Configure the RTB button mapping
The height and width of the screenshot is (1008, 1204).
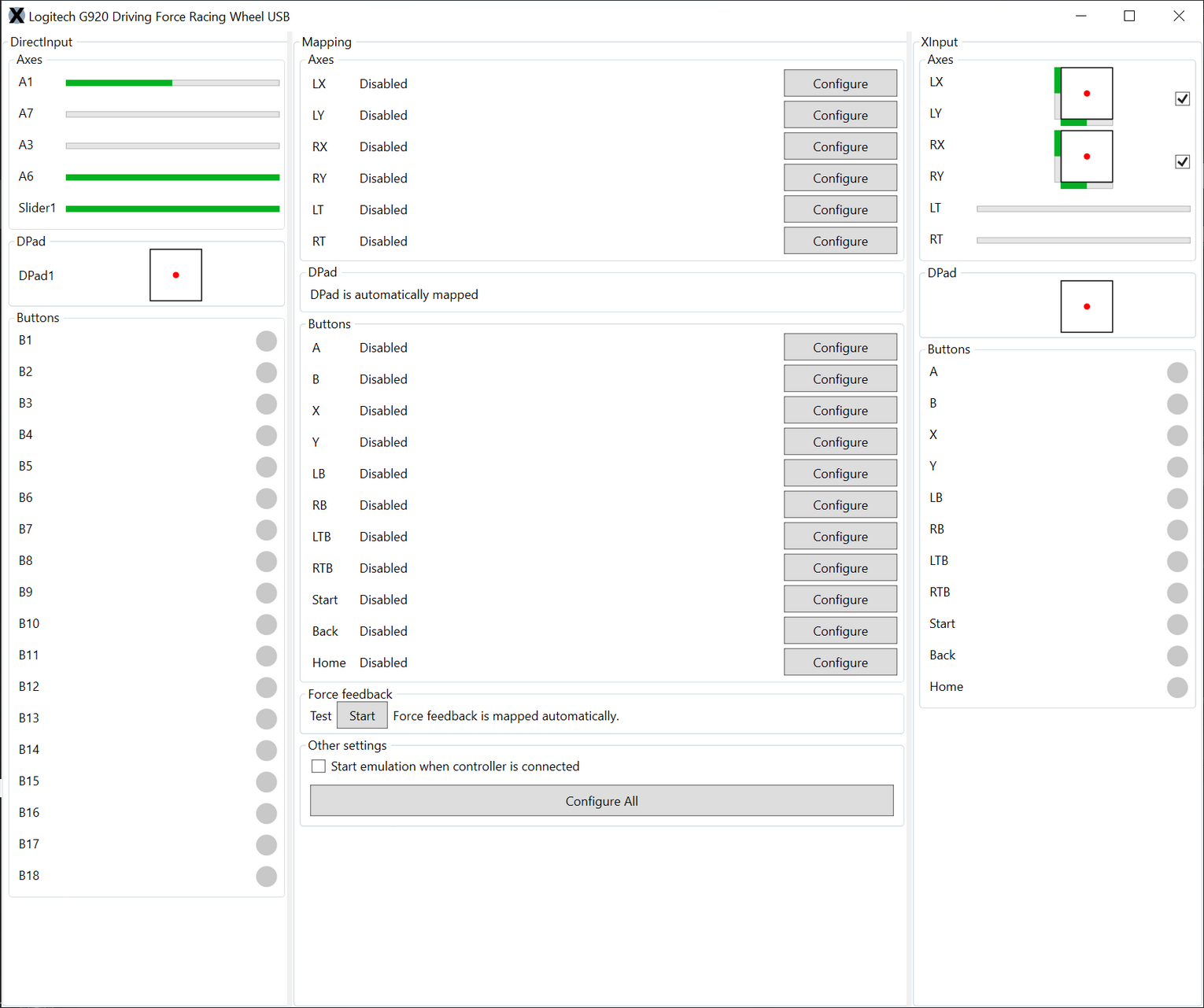click(840, 567)
